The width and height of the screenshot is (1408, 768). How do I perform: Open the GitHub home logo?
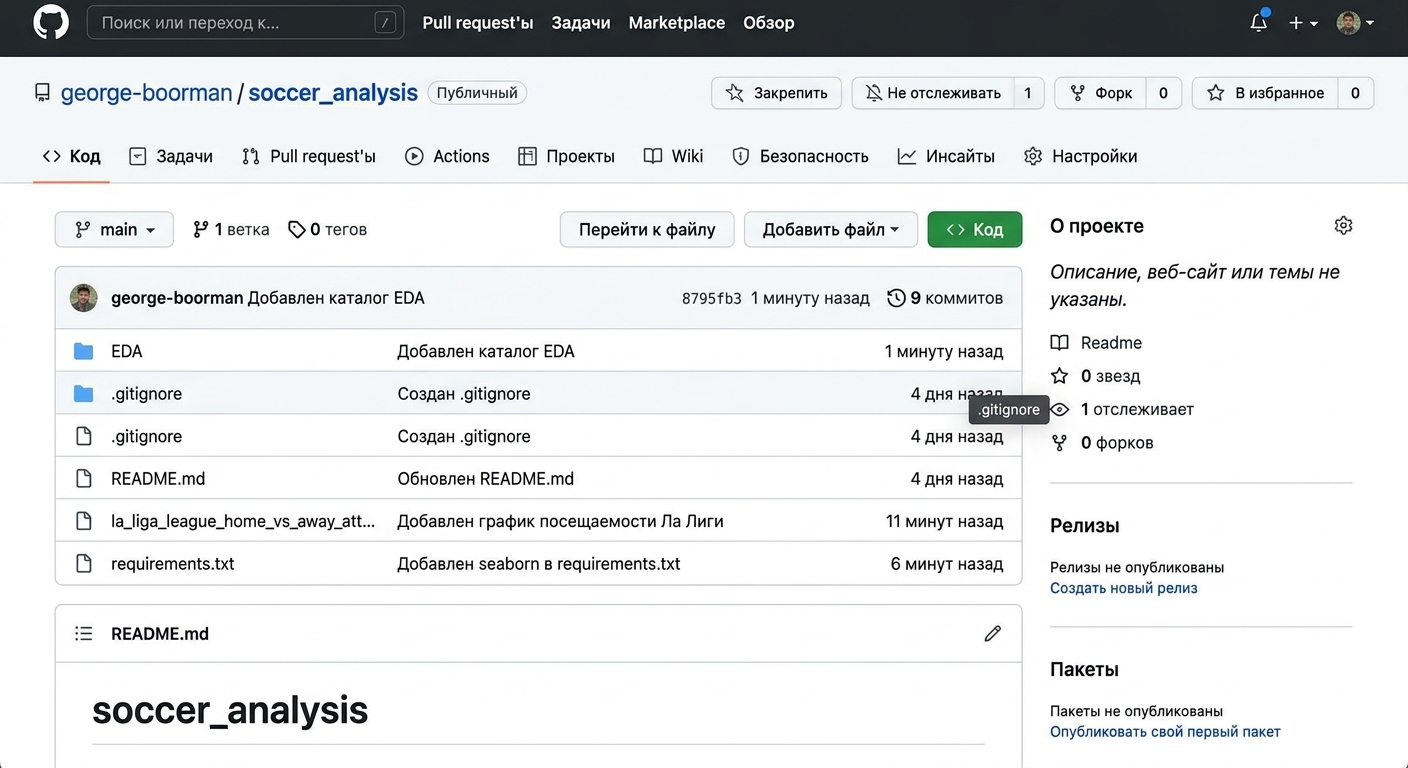51,22
